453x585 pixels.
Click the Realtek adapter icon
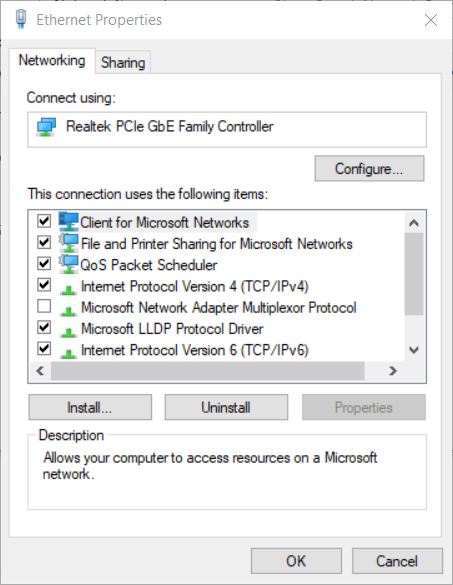[x=46, y=127]
